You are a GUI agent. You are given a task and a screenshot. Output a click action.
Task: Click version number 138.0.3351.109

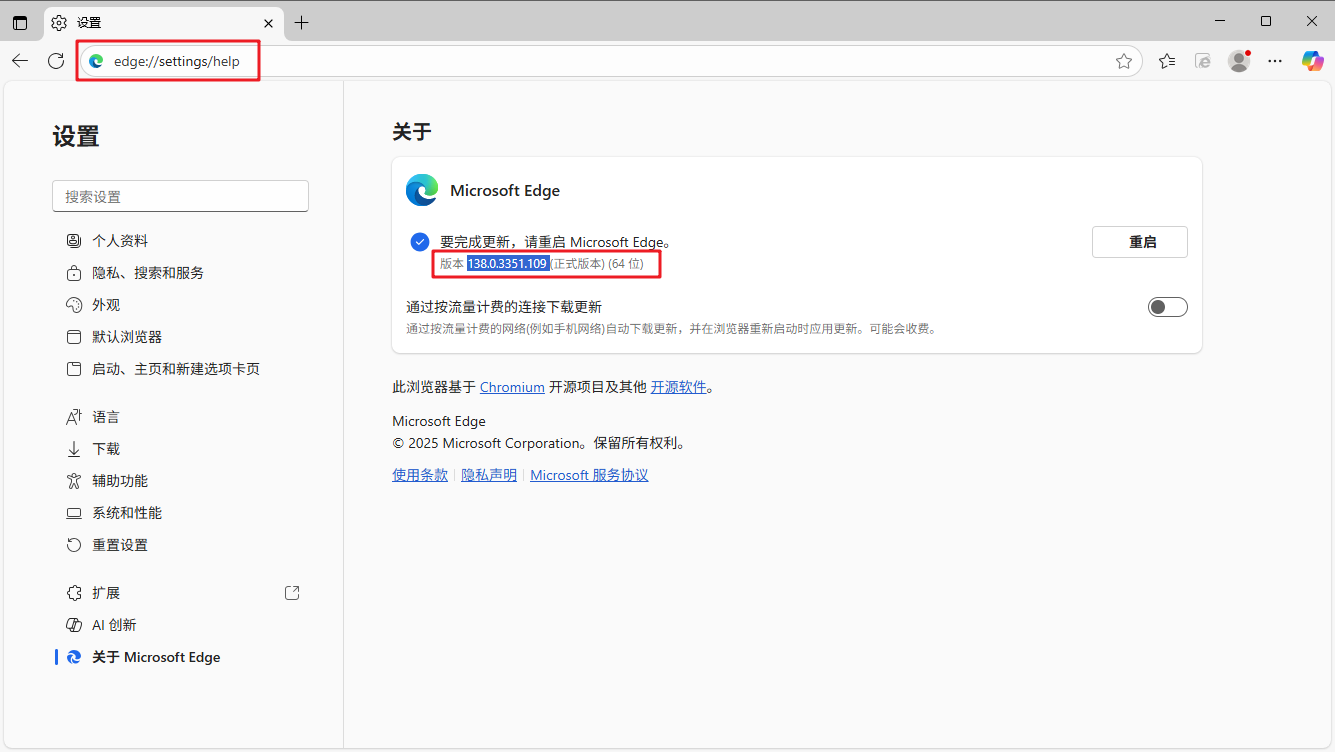507,263
